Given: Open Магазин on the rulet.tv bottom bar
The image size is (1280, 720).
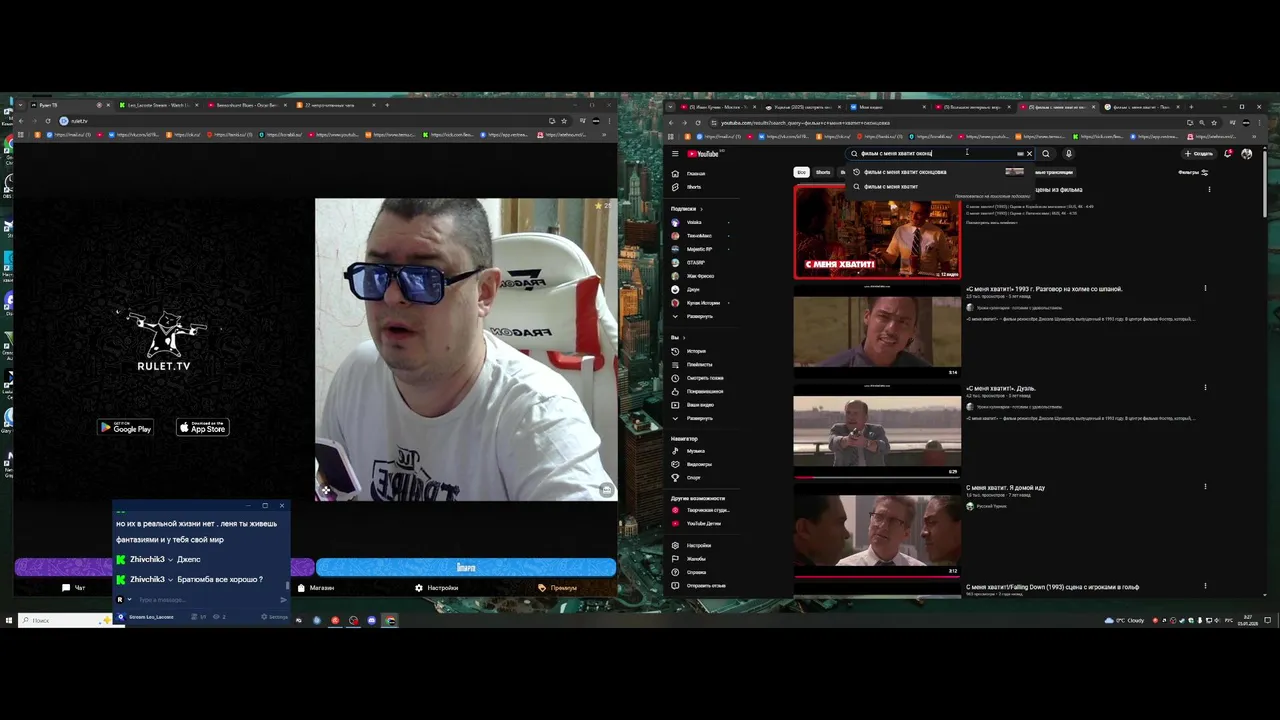Looking at the screenshot, I should tap(315, 588).
